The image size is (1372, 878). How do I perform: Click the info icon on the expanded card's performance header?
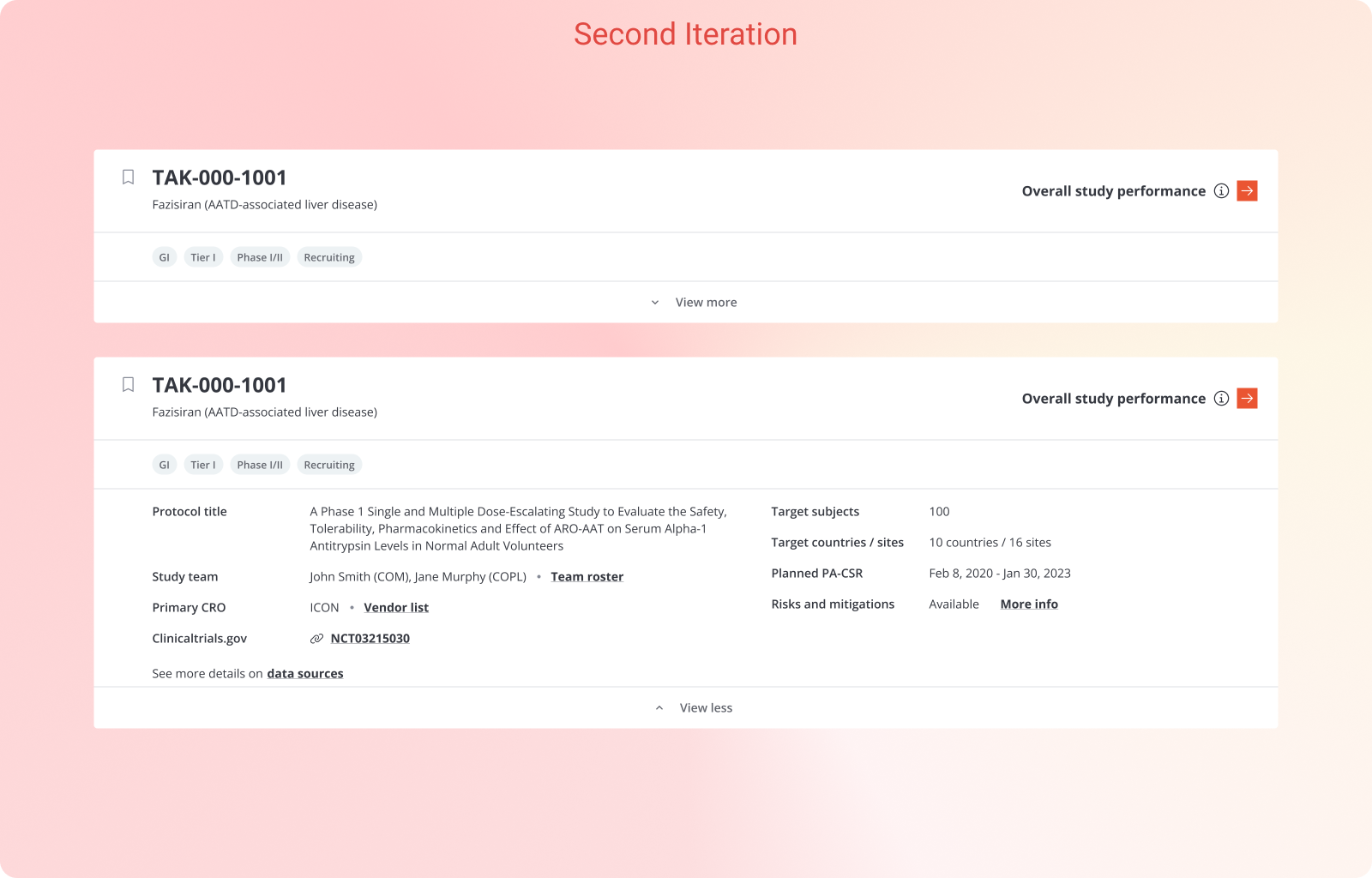[x=1221, y=398]
